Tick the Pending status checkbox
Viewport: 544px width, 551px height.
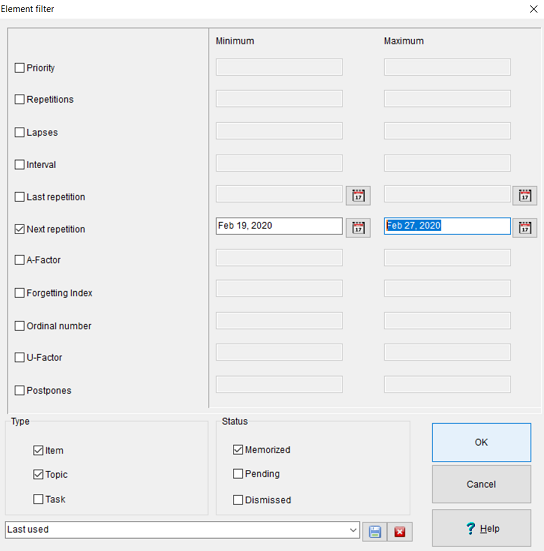tap(238, 474)
